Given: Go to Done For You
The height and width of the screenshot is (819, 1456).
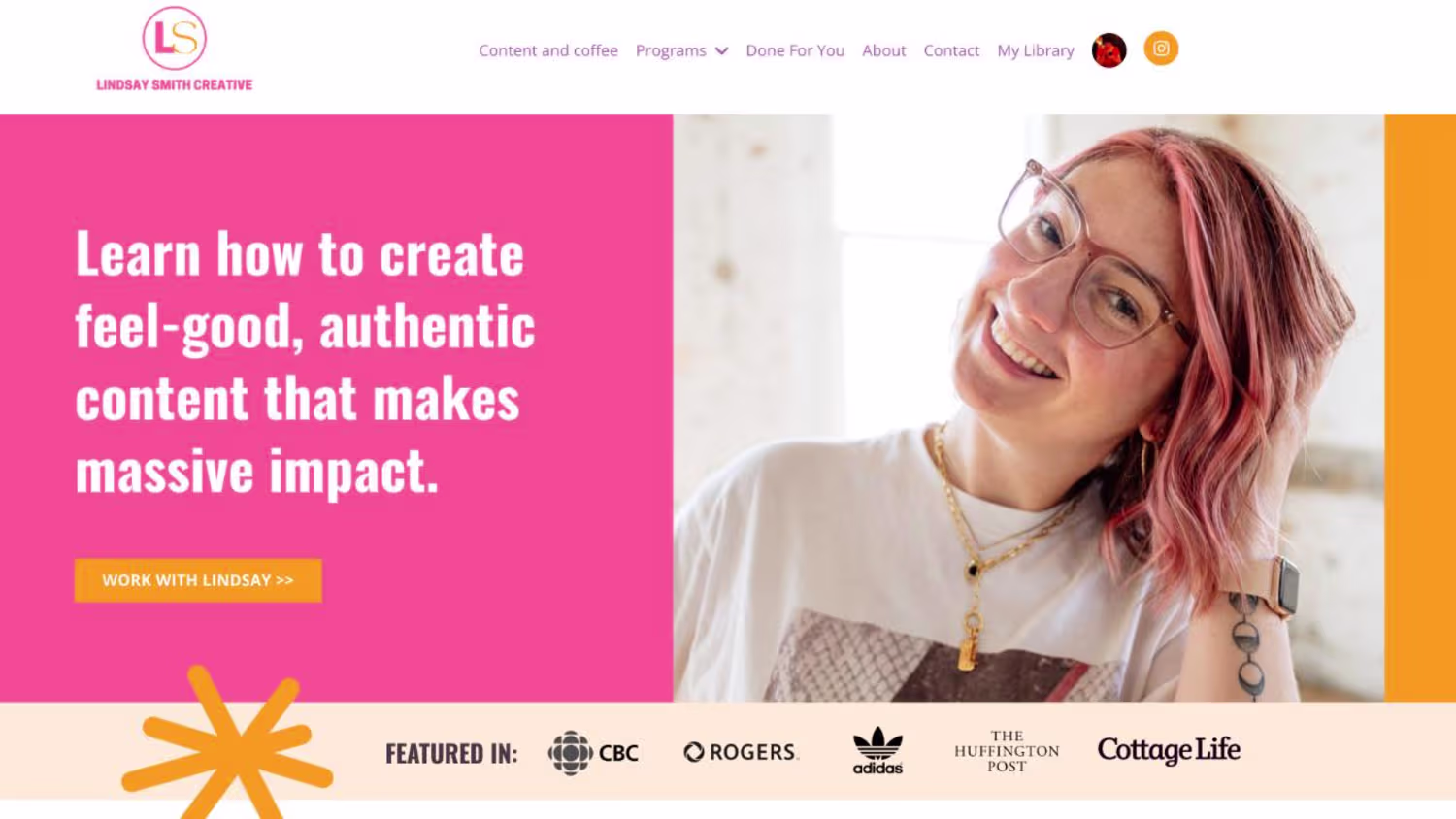Looking at the screenshot, I should pos(795,50).
